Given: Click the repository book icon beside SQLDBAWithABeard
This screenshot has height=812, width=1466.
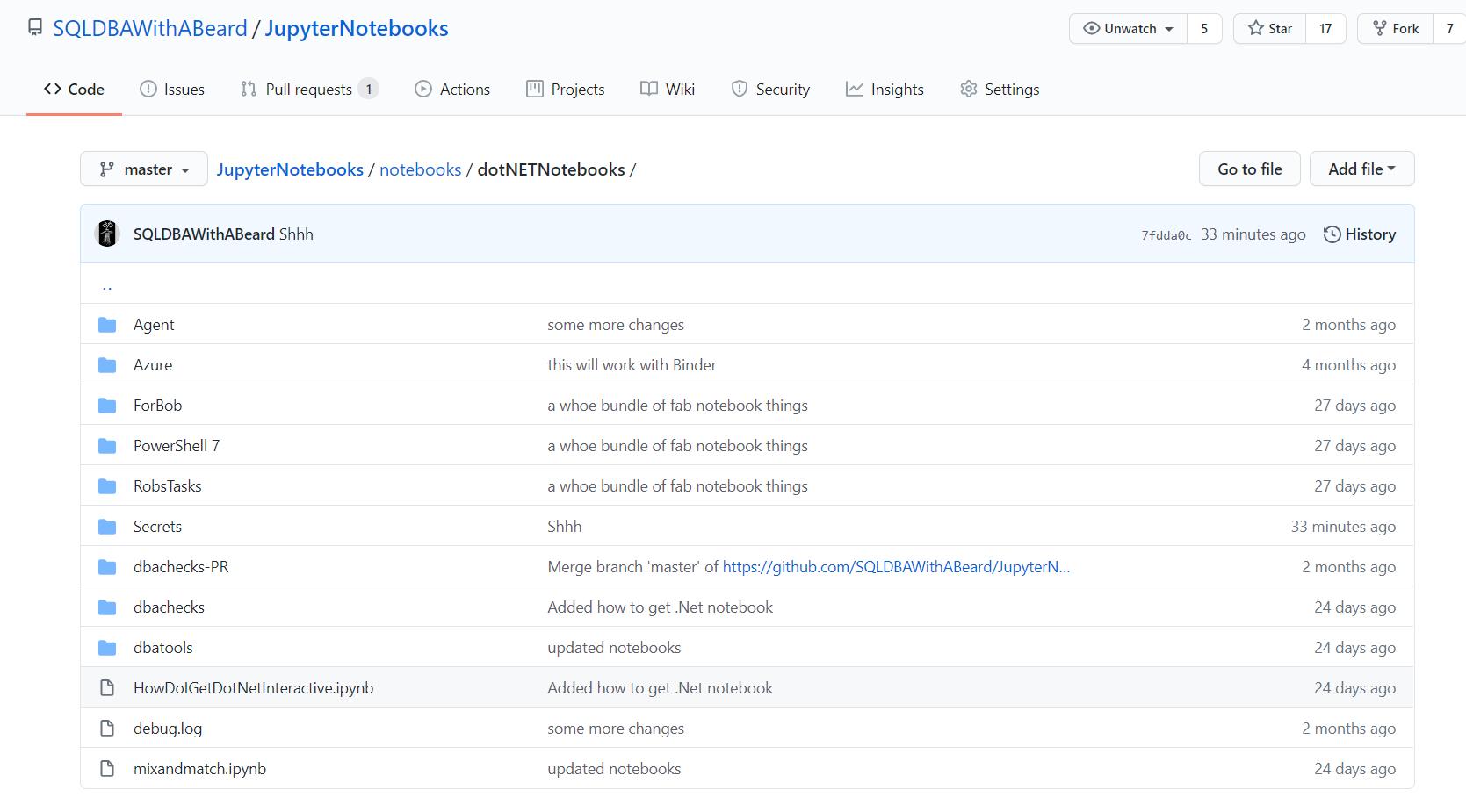Looking at the screenshot, I should click(x=35, y=28).
